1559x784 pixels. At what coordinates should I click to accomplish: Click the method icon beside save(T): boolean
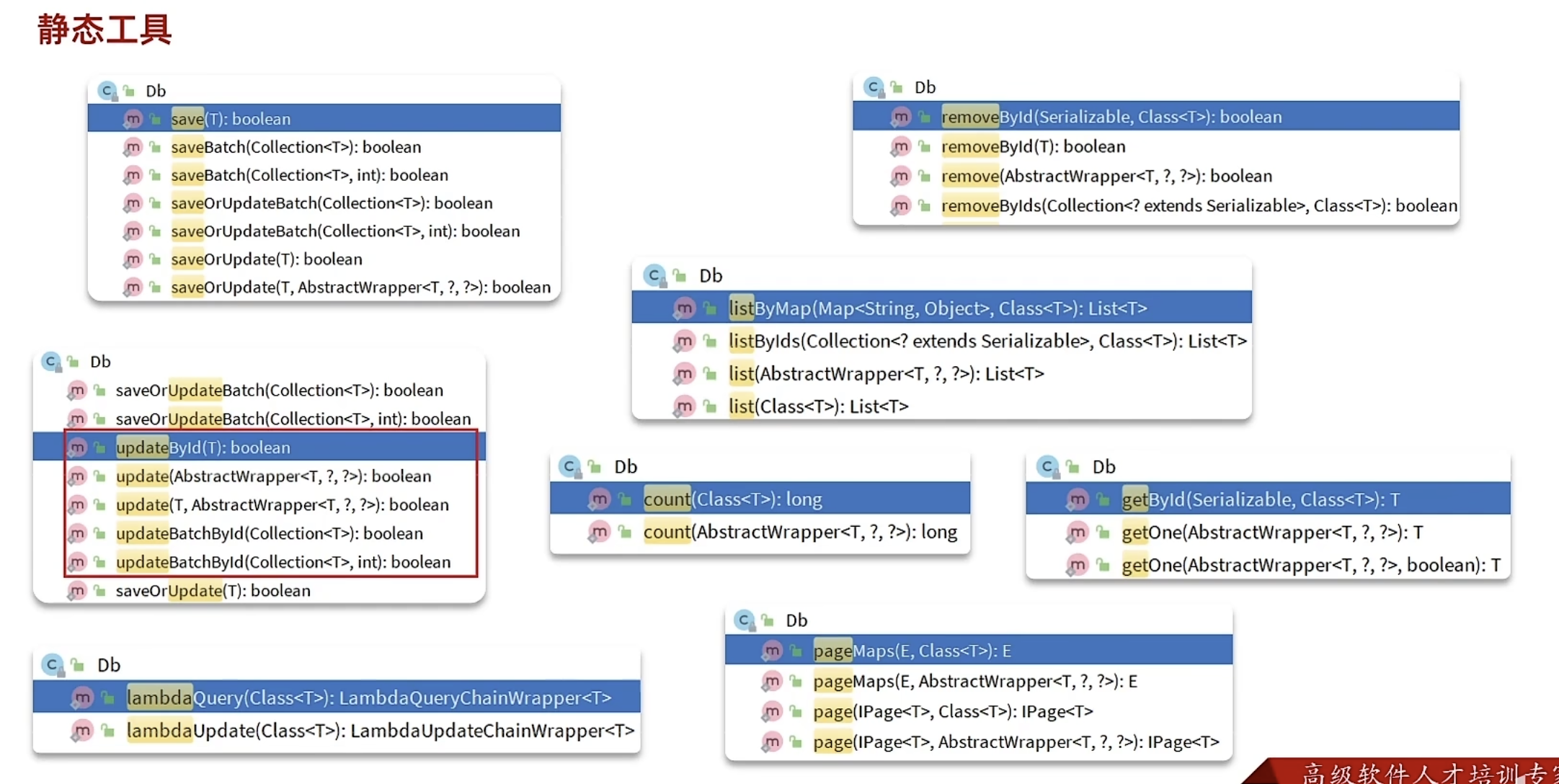tap(133, 119)
